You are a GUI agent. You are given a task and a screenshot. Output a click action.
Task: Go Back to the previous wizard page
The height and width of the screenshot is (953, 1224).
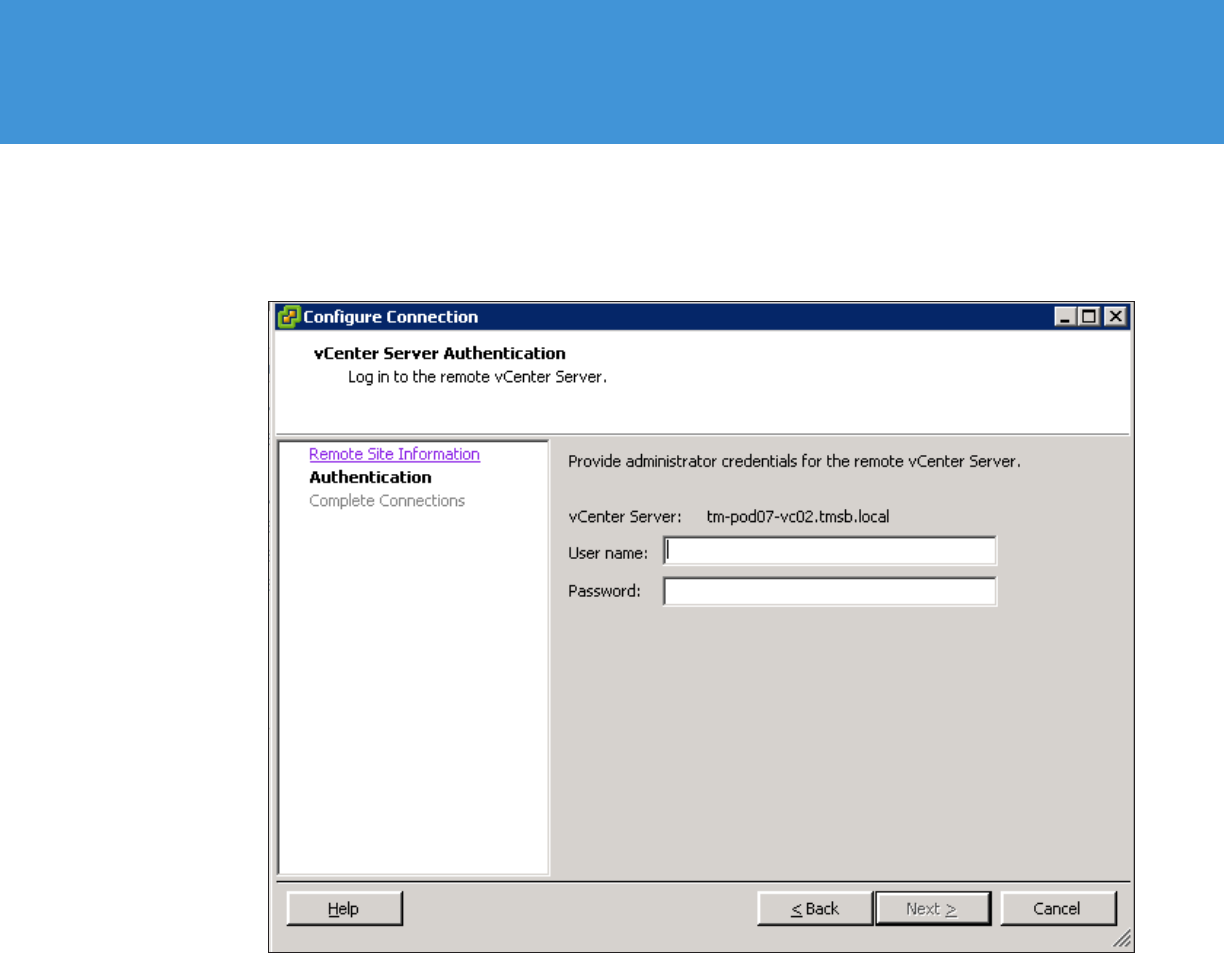pos(815,909)
